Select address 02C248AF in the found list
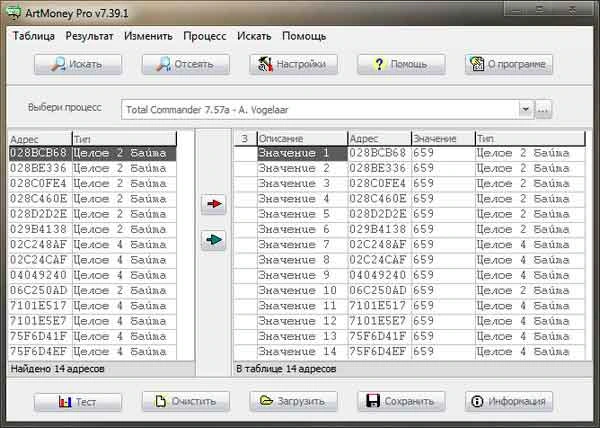This screenshot has width=600, height=428. 39,245
